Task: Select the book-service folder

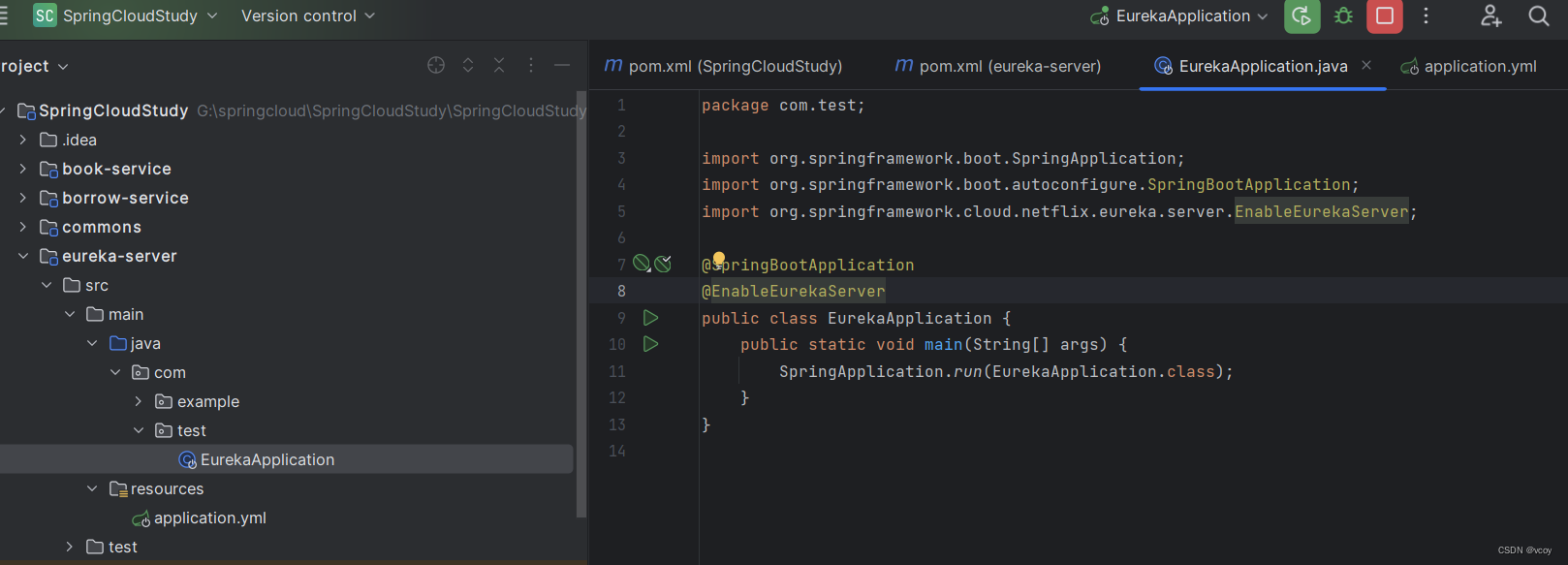Action: pos(116,169)
